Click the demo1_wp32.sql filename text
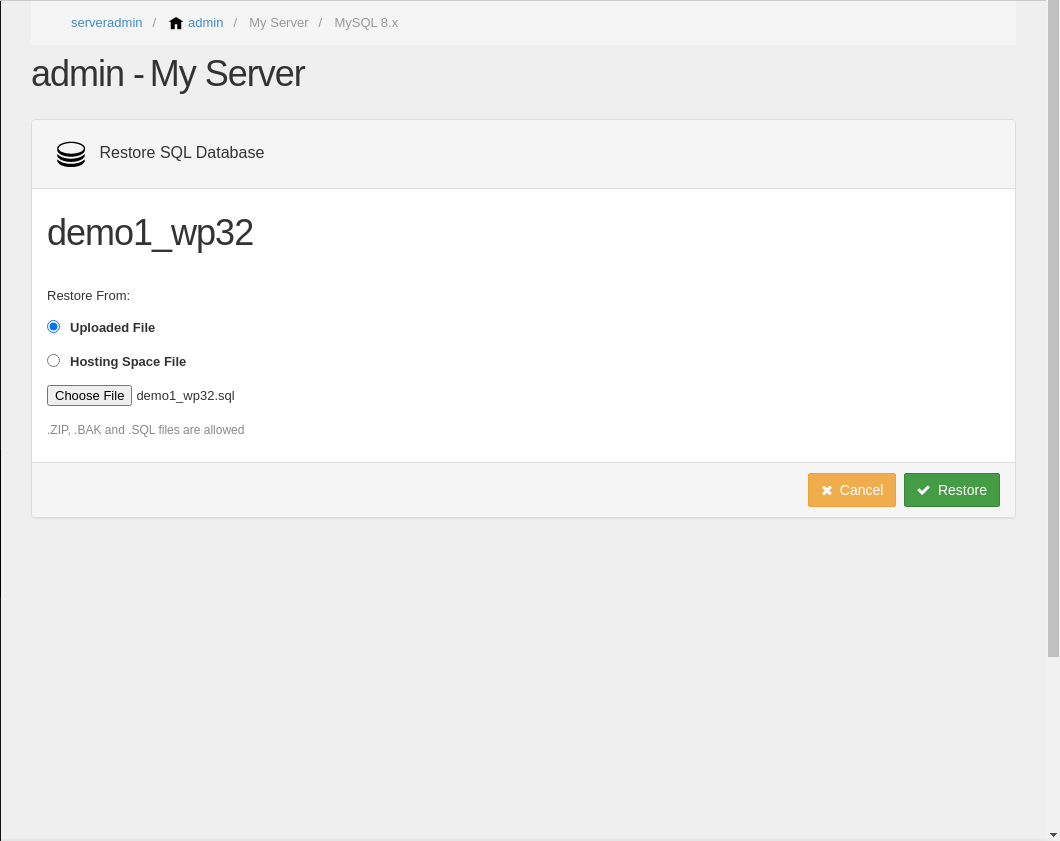1060x841 pixels. tap(185, 396)
